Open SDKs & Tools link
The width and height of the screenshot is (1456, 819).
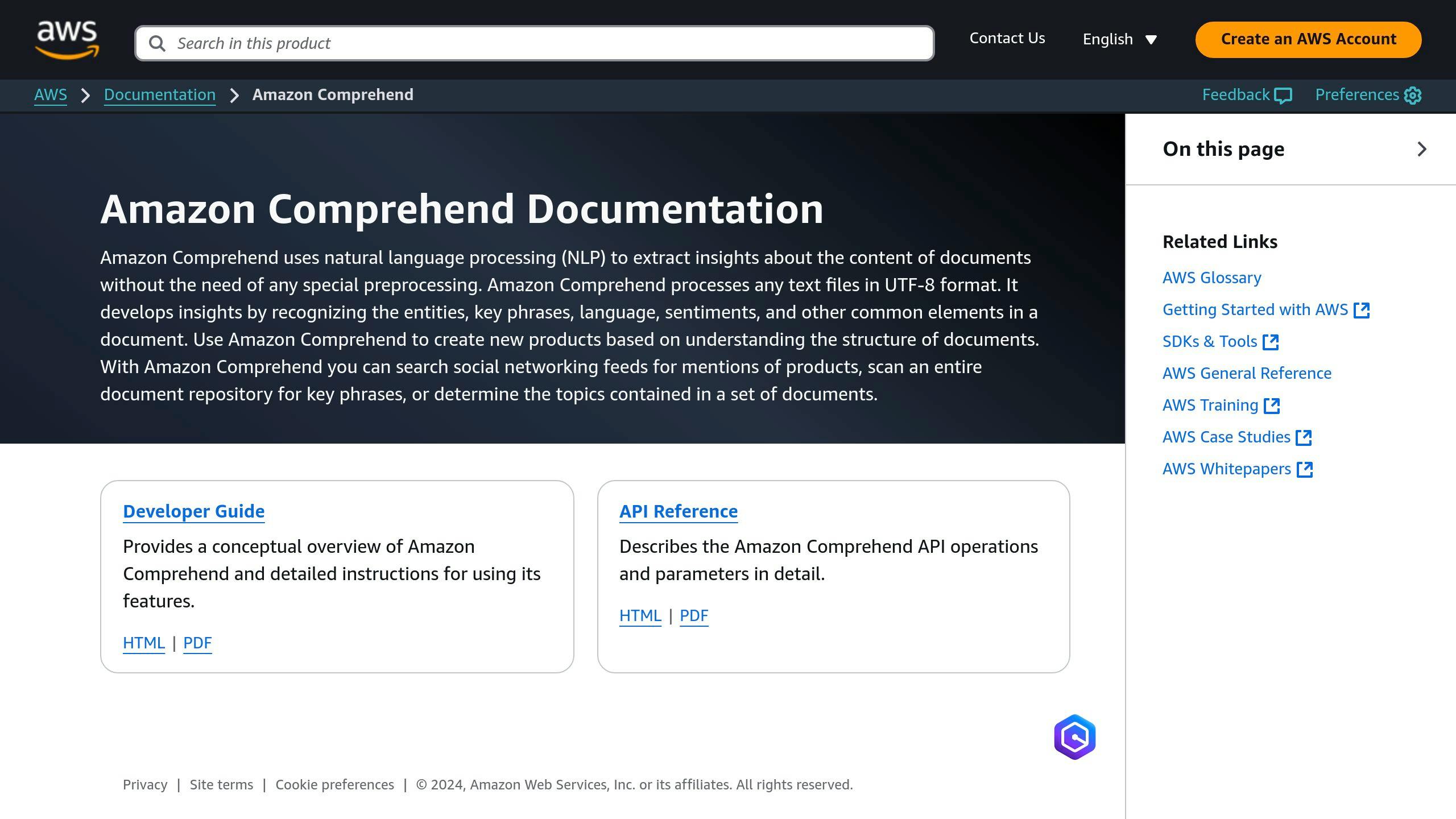(1210, 342)
